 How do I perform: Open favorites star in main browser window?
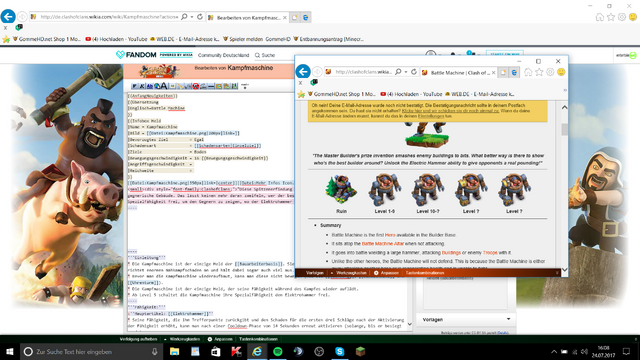611,17
